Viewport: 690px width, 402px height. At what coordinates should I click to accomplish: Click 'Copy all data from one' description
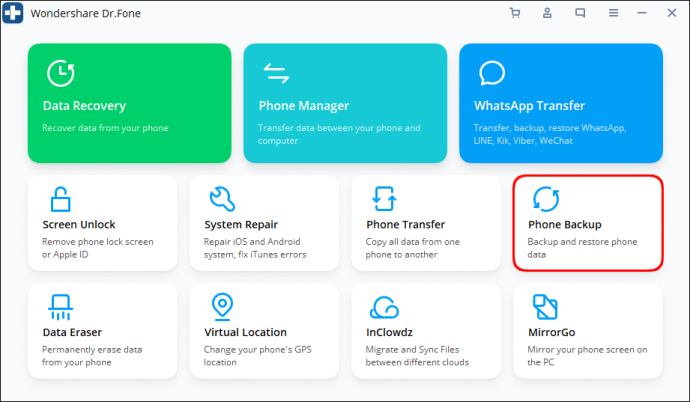pyautogui.click(x=413, y=248)
